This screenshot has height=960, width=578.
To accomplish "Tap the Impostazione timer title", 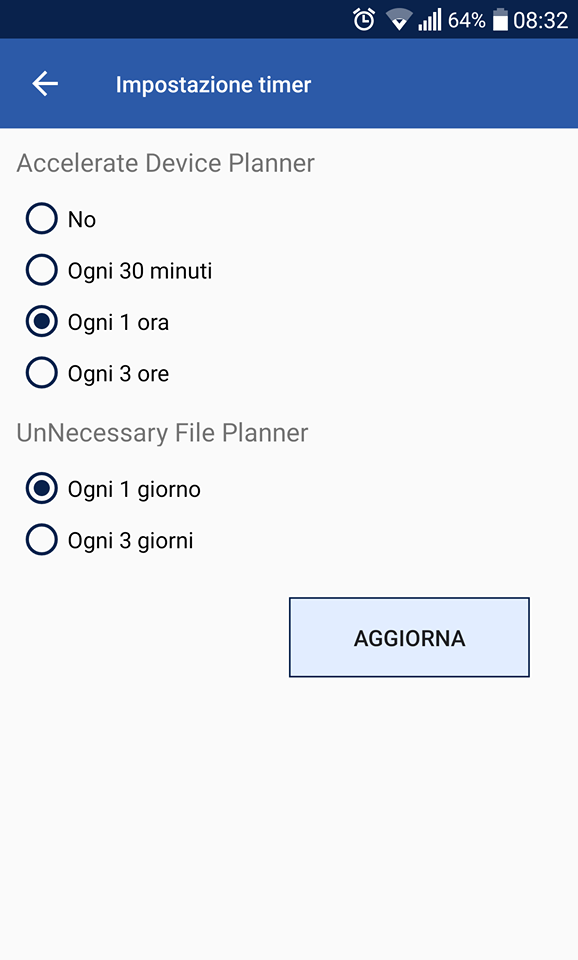I will click(x=213, y=84).
